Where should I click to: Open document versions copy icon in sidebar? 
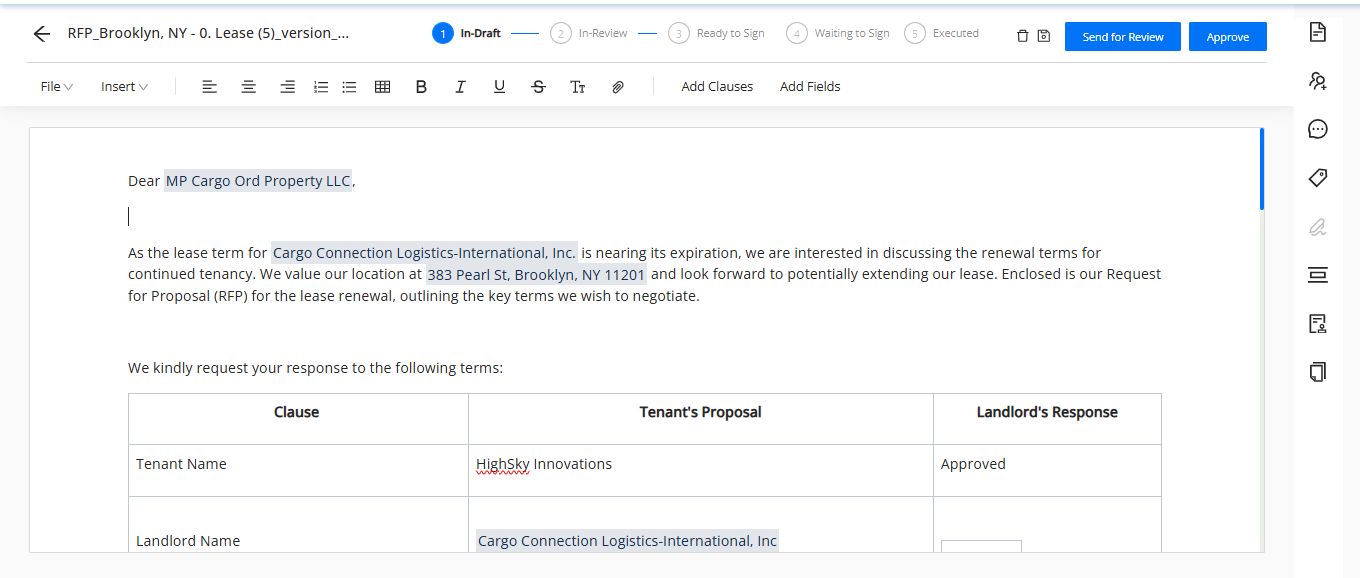pos(1318,372)
